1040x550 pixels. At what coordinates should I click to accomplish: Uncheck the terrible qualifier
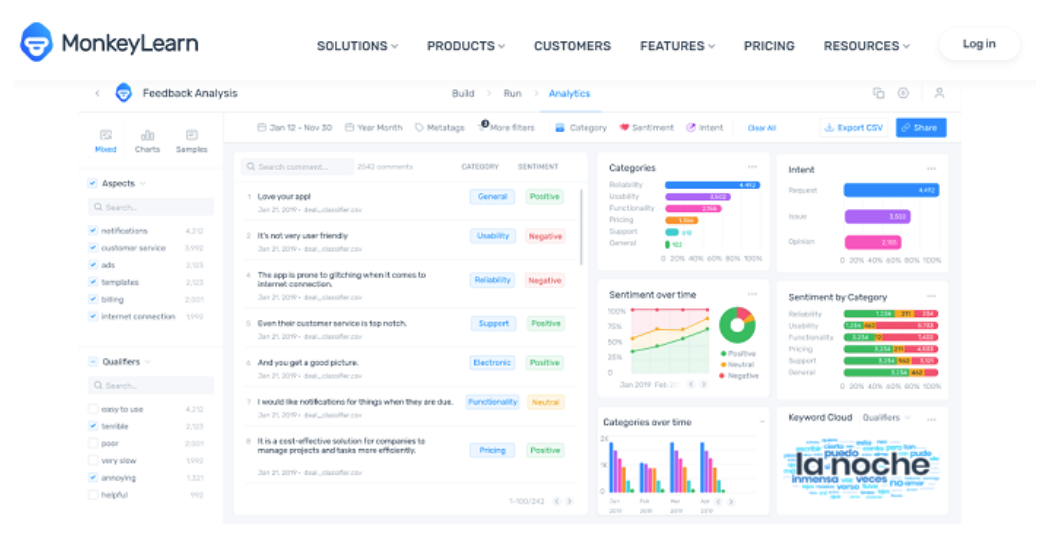click(93, 426)
